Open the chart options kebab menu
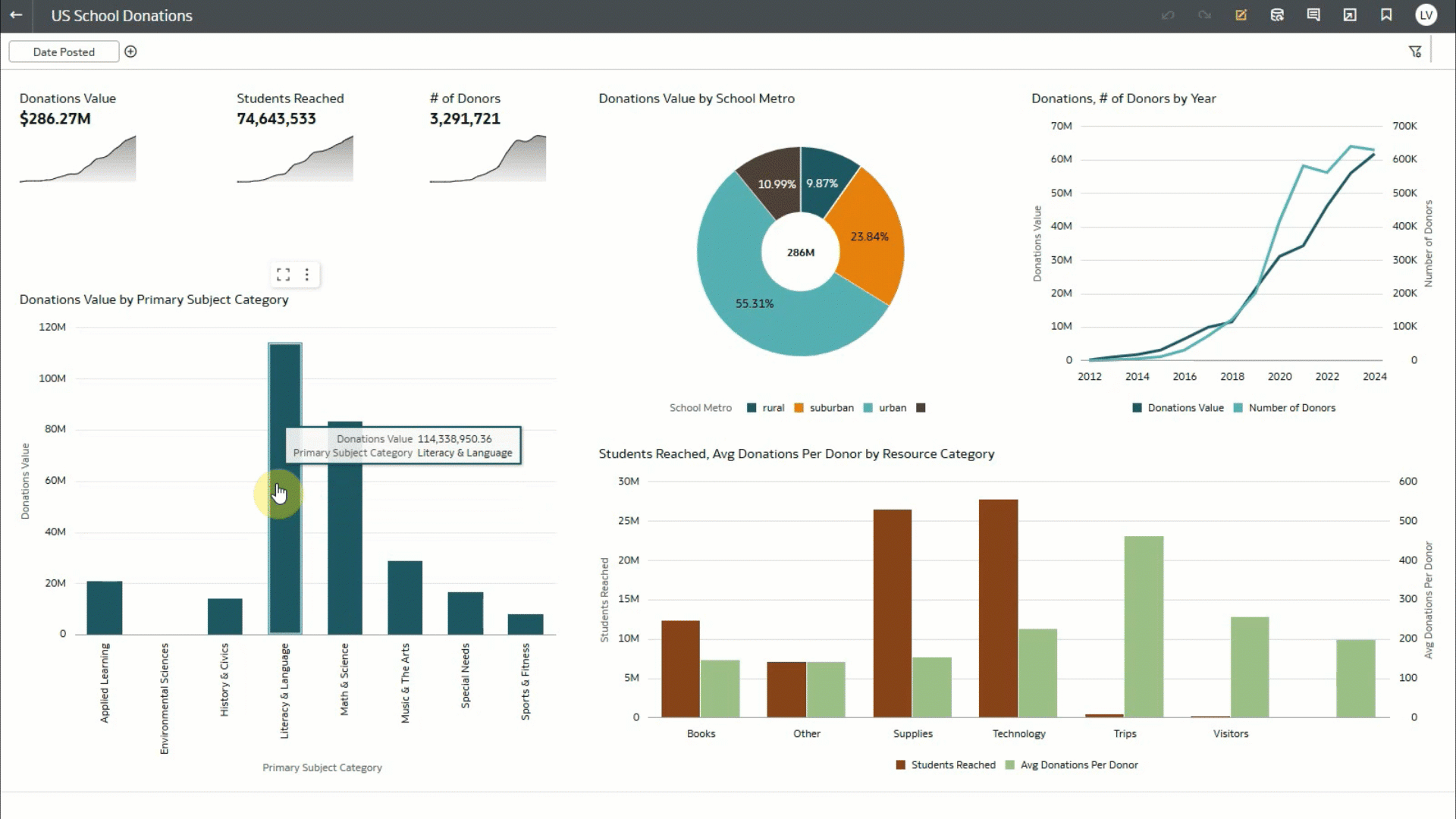1456x819 pixels. (x=308, y=275)
